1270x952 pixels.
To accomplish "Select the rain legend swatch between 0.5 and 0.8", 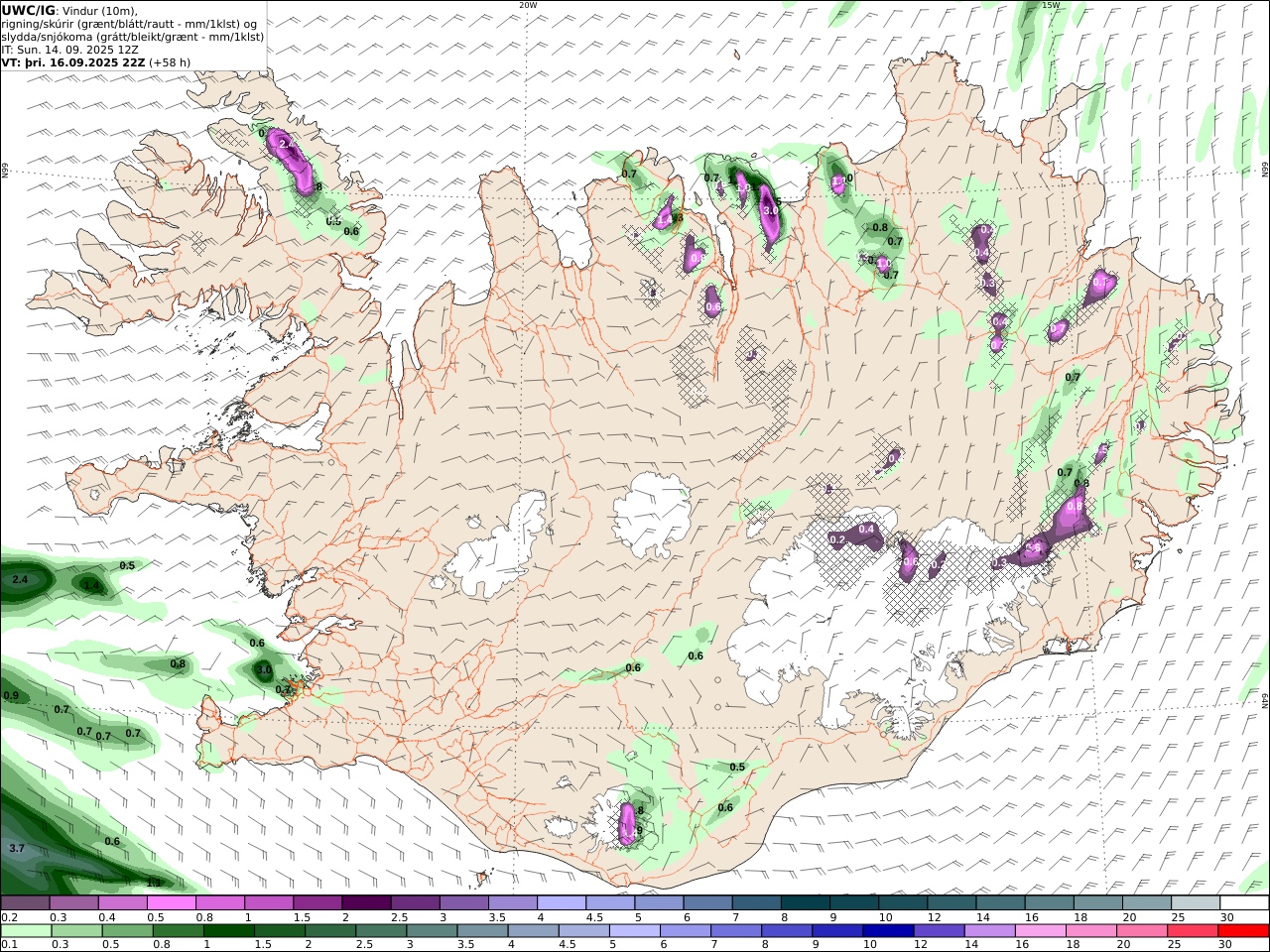I will (x=130, y=931).
